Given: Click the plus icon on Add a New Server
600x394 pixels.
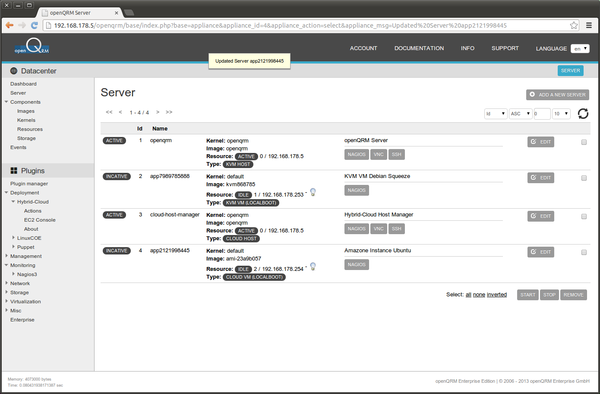Looking at the screenshot, I should (x=532, y=94).
